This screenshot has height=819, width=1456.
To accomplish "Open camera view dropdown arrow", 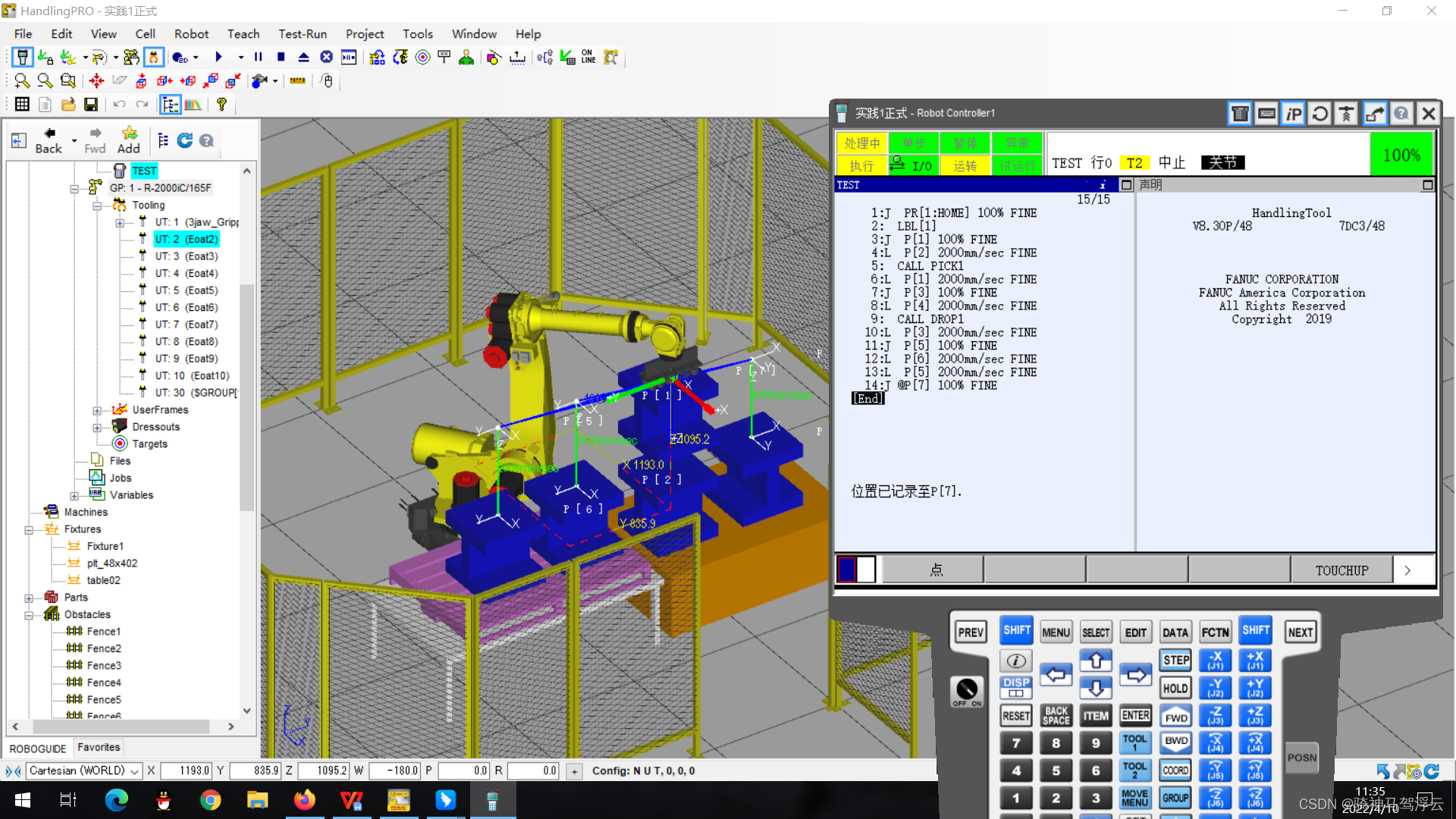I will coord(275,80).
